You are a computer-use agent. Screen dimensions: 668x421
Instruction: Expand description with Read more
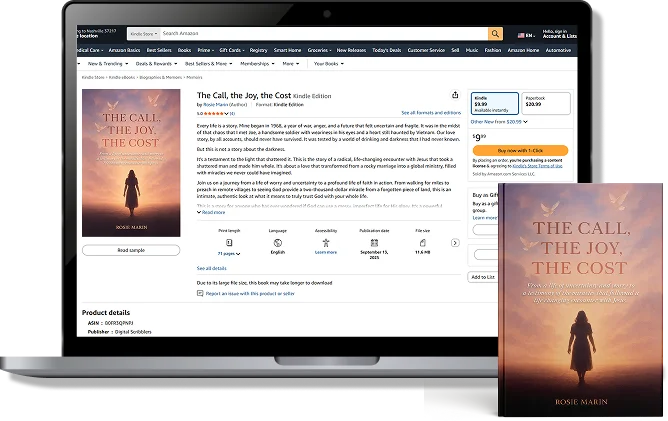[211, 212]
